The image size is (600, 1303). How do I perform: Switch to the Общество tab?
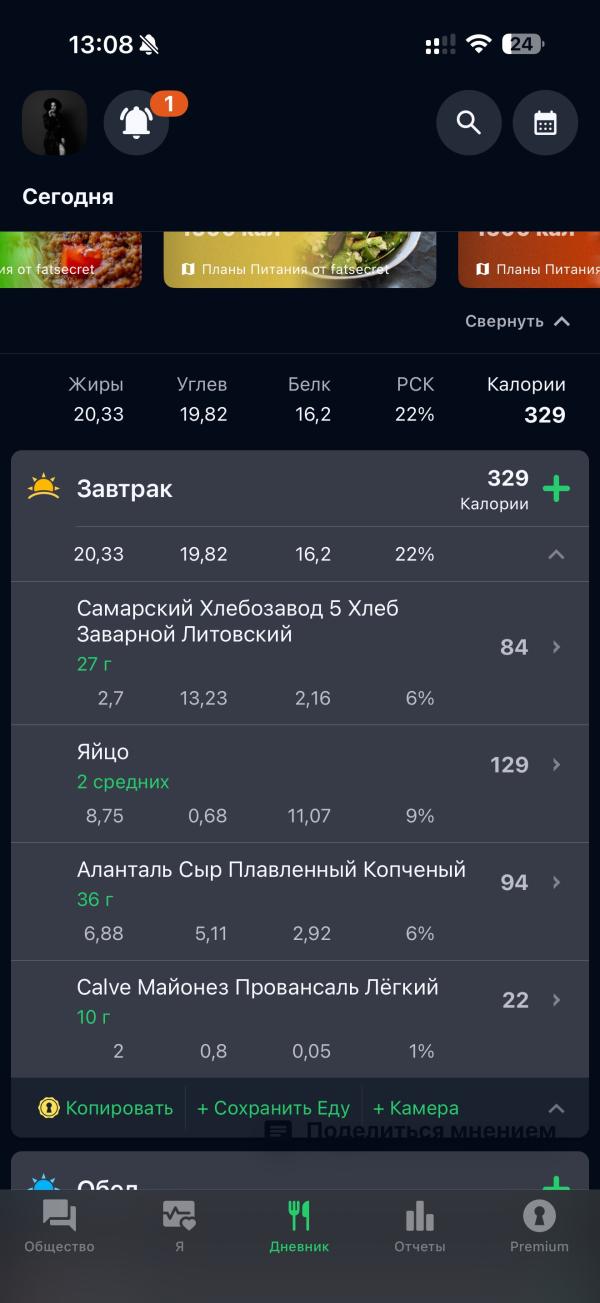(x=59, y=1226)
